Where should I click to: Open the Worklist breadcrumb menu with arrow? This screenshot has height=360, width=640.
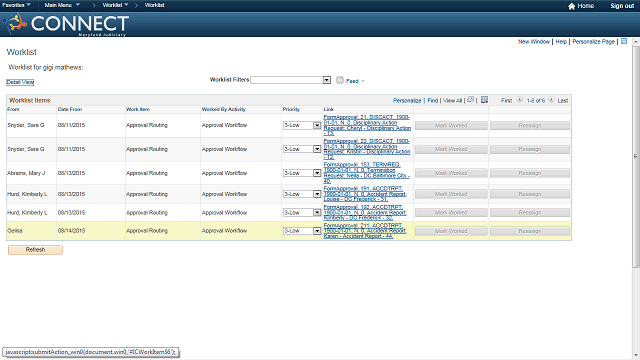click(x=116, y=5)
